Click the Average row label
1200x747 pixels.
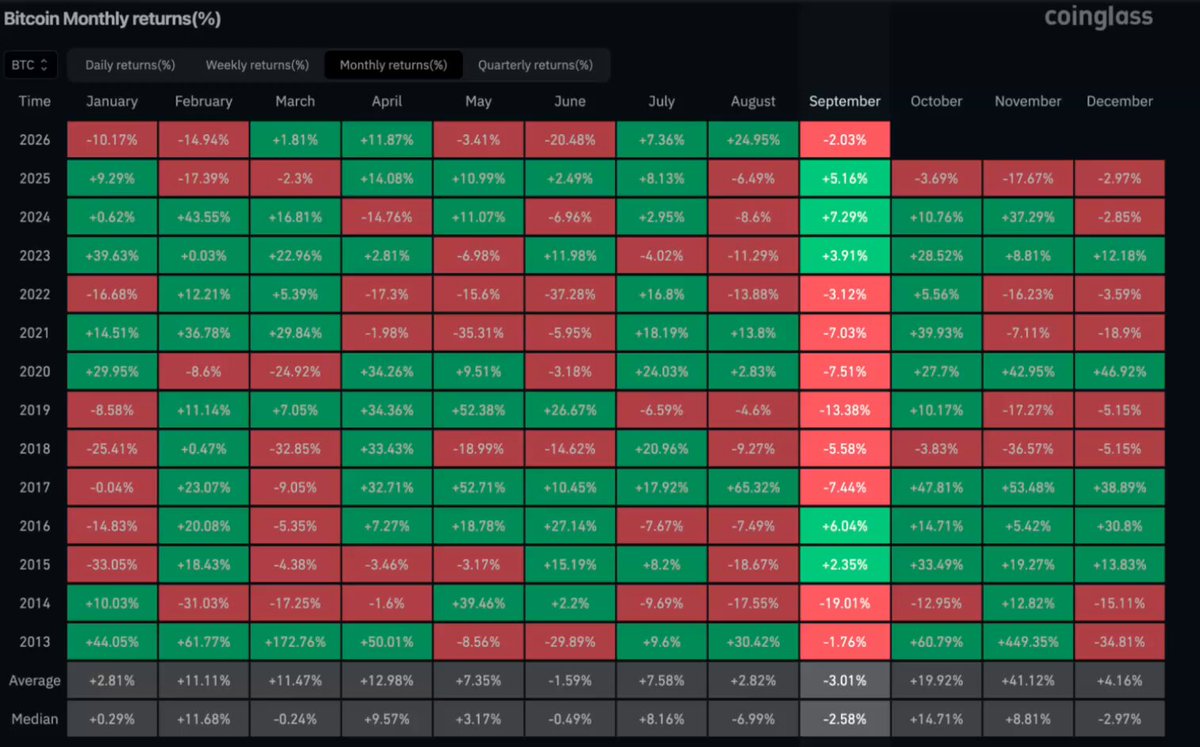(34, 681)
